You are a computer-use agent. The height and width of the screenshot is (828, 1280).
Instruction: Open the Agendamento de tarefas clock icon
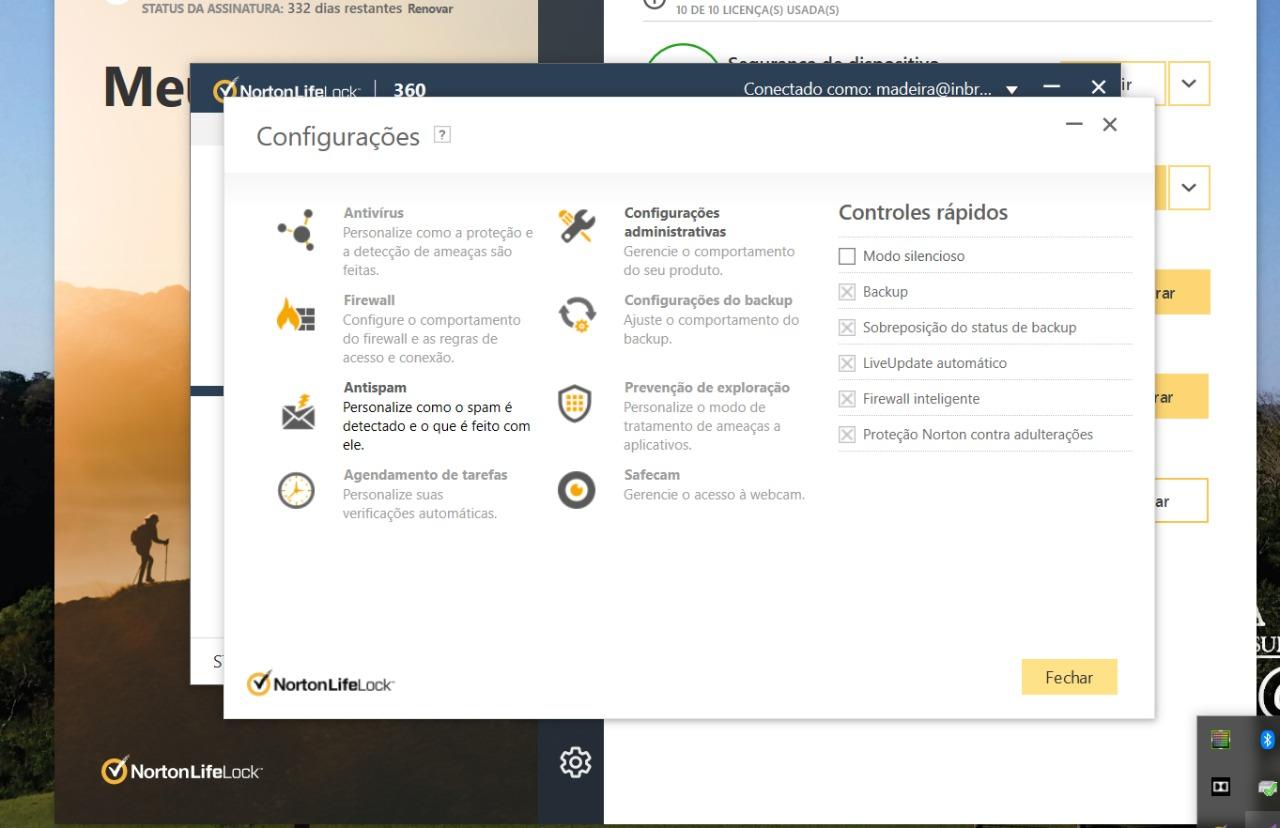[296, 489]
